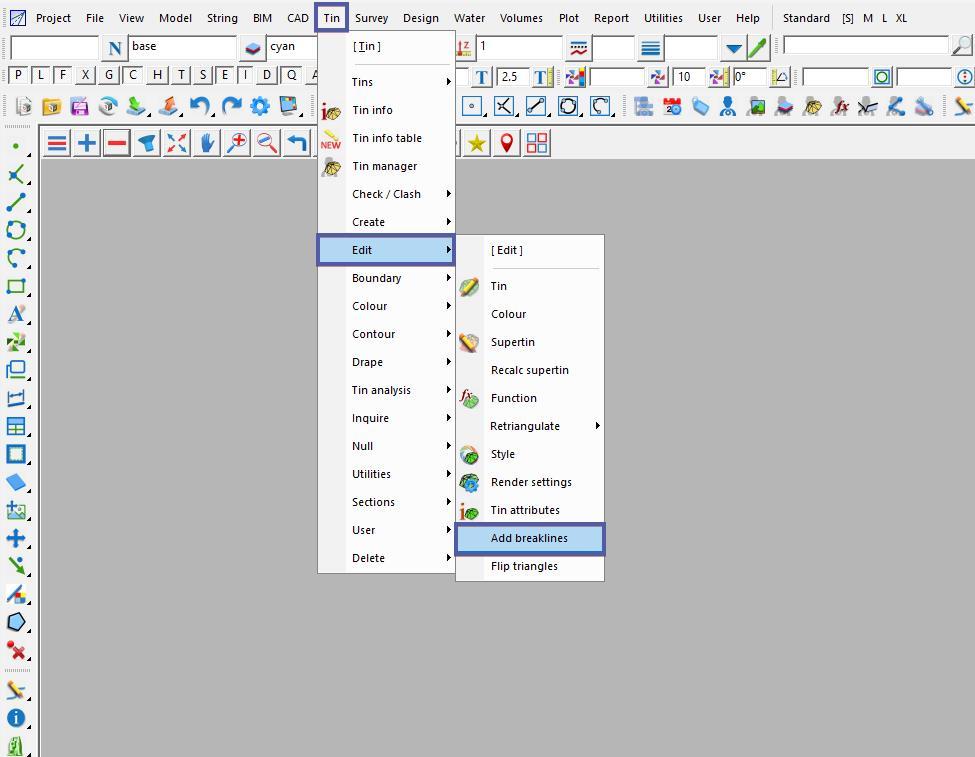Click the red map pin icon
Screen dimensions: 975x757
click(507, 144)
